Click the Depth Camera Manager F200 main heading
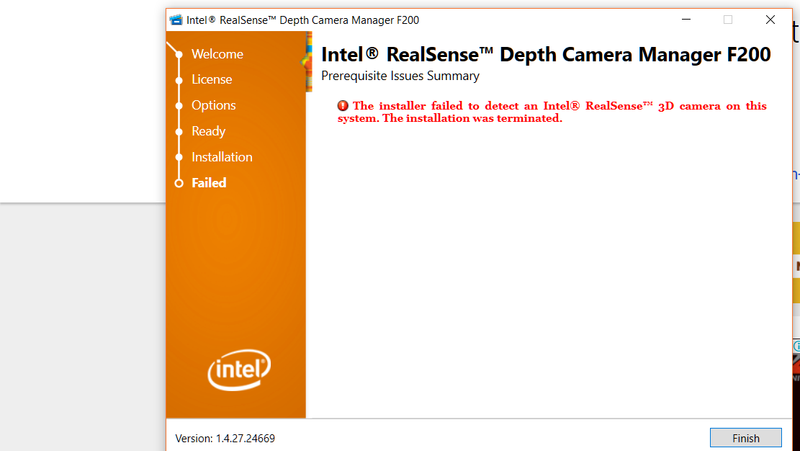The height and width of the screenshot is (451, 800). 545,54
